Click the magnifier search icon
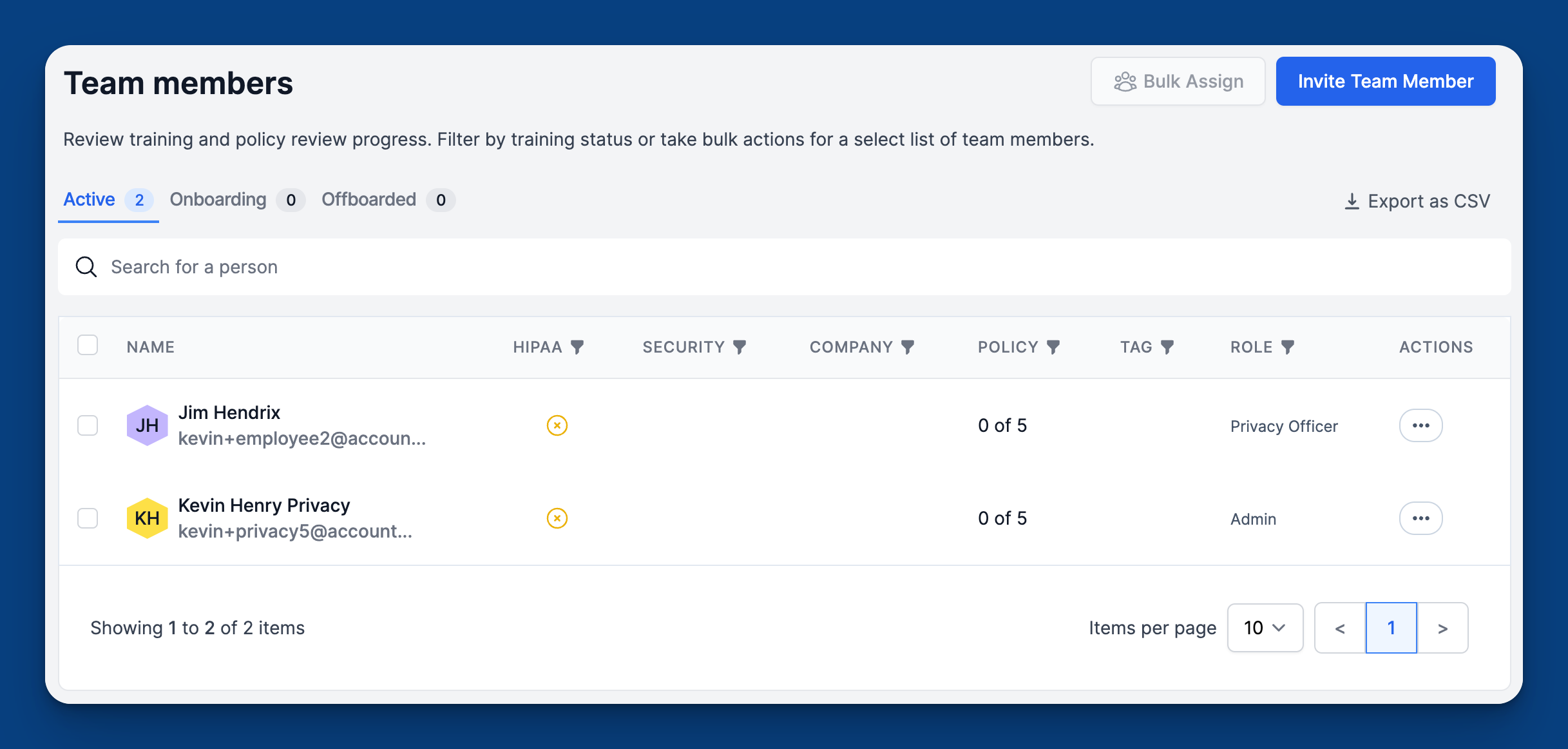This screenshot has height=749, width=1568. click(86, 267)
